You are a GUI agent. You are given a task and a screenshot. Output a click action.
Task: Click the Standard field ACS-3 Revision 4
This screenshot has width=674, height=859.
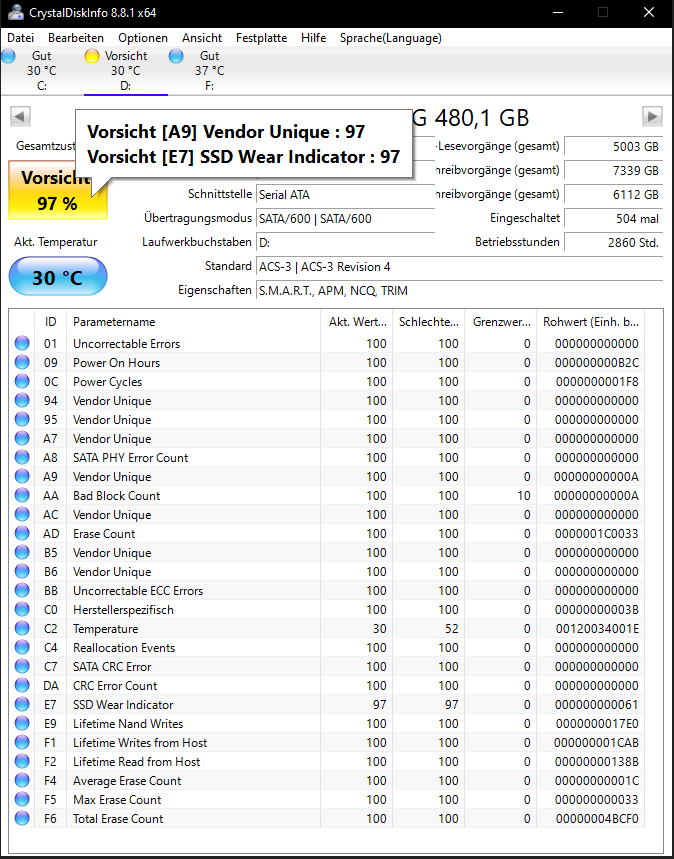click(x=459, y=267)
